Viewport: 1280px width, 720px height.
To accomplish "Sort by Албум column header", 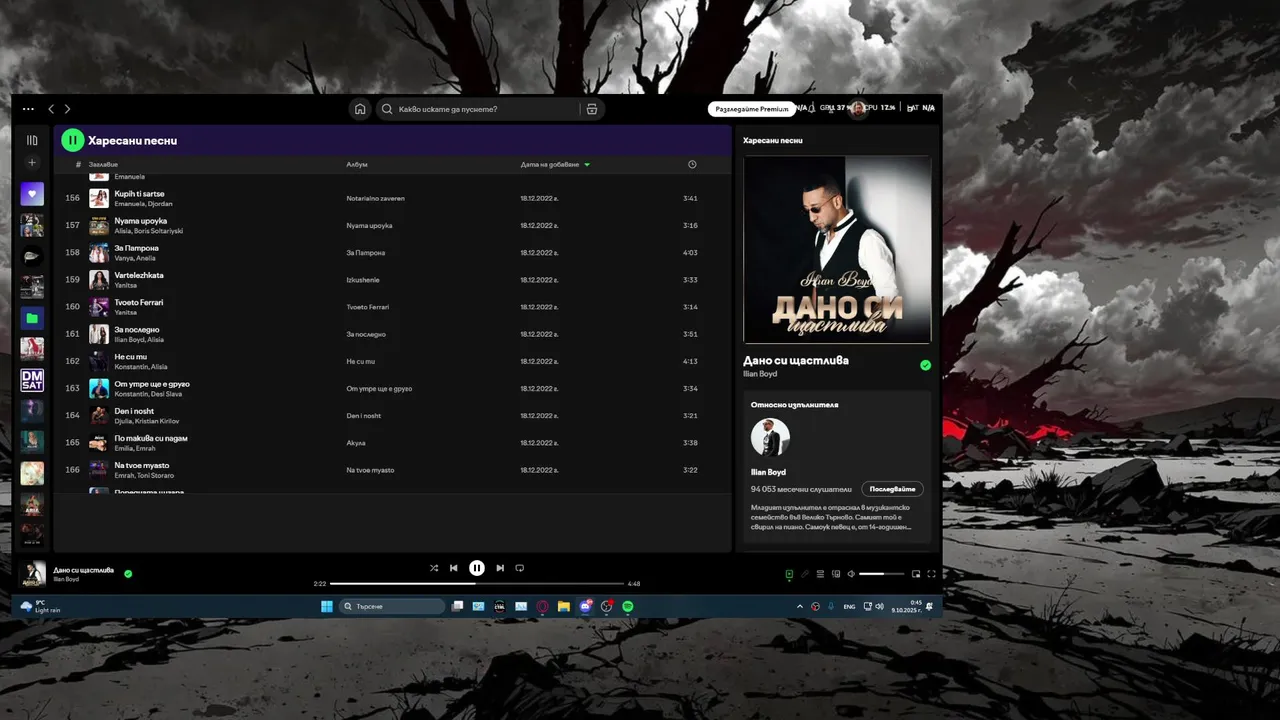I will click(357, 164).
